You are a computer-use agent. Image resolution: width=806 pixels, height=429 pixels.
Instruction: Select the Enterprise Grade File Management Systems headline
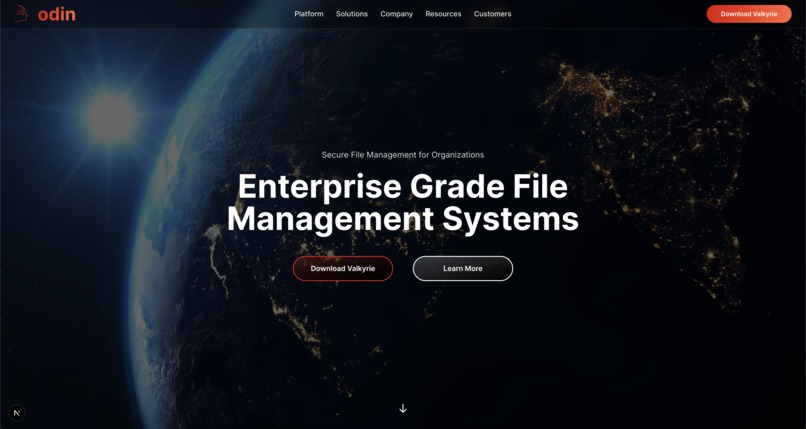pyautogui.click(x=403, y=203)
